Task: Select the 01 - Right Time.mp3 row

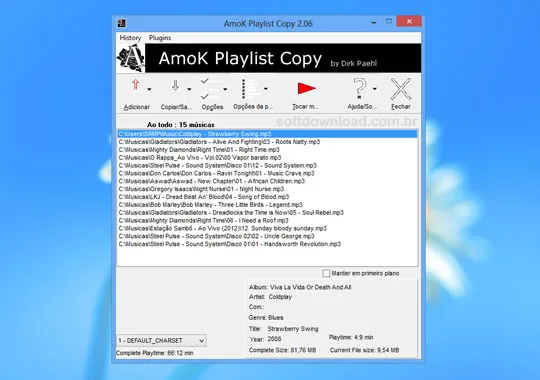Action: (x=267, y=150)
